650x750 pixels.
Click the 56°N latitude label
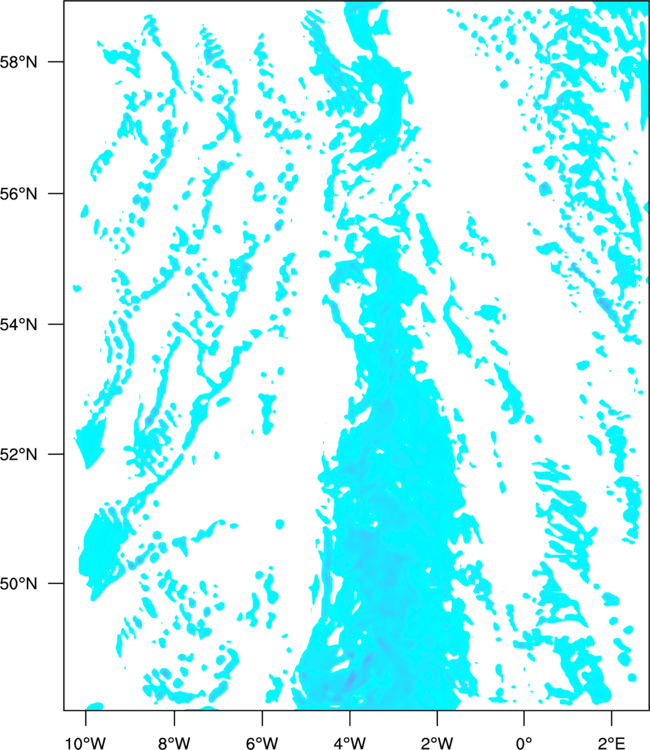pyautogui.click(x=18, y=194)
